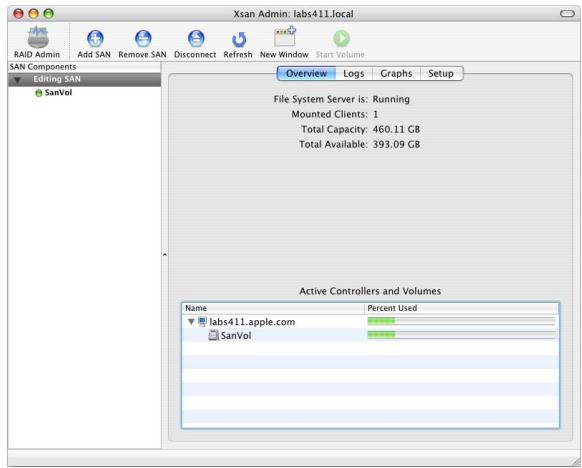Click the File System Server Running status

(391, 99)
